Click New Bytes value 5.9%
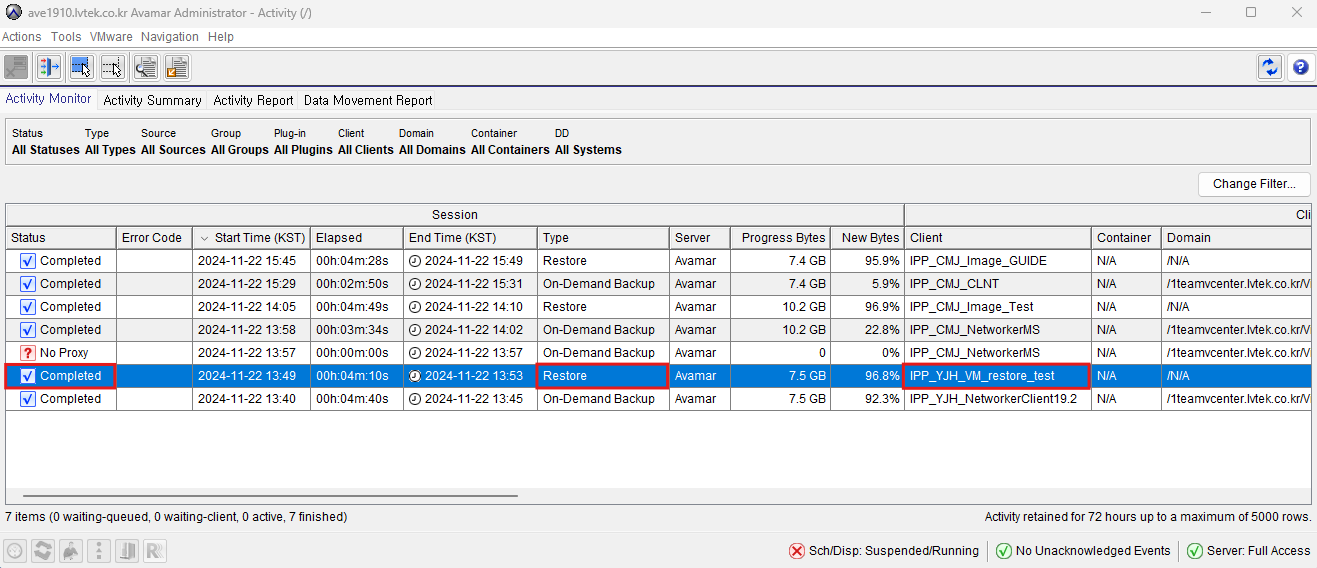Image resolution: width=1317 pixels, height=568 pixels. click(x=884, y=284)
